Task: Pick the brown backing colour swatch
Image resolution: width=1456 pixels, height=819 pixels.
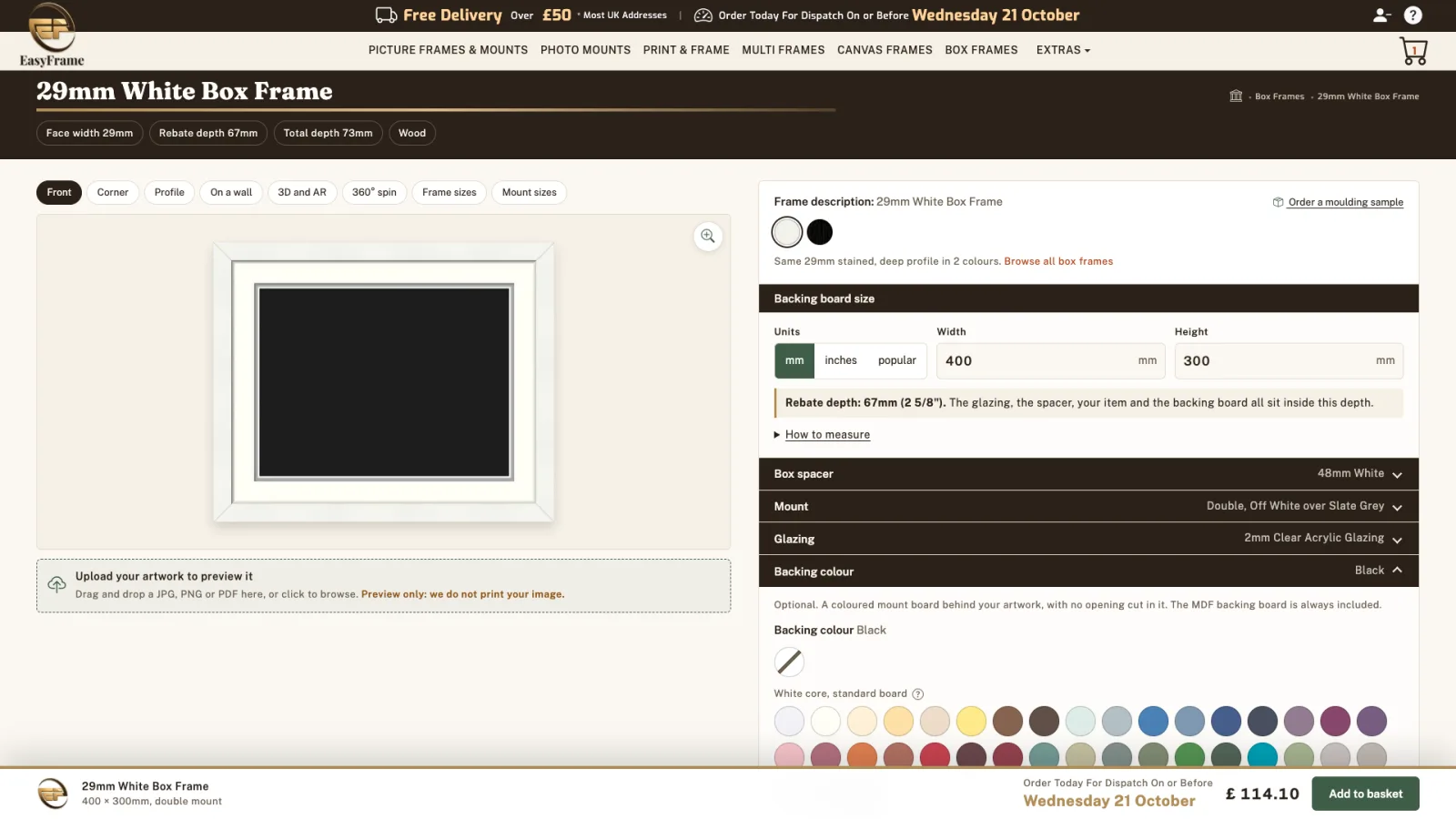Action: point(1007,721)
